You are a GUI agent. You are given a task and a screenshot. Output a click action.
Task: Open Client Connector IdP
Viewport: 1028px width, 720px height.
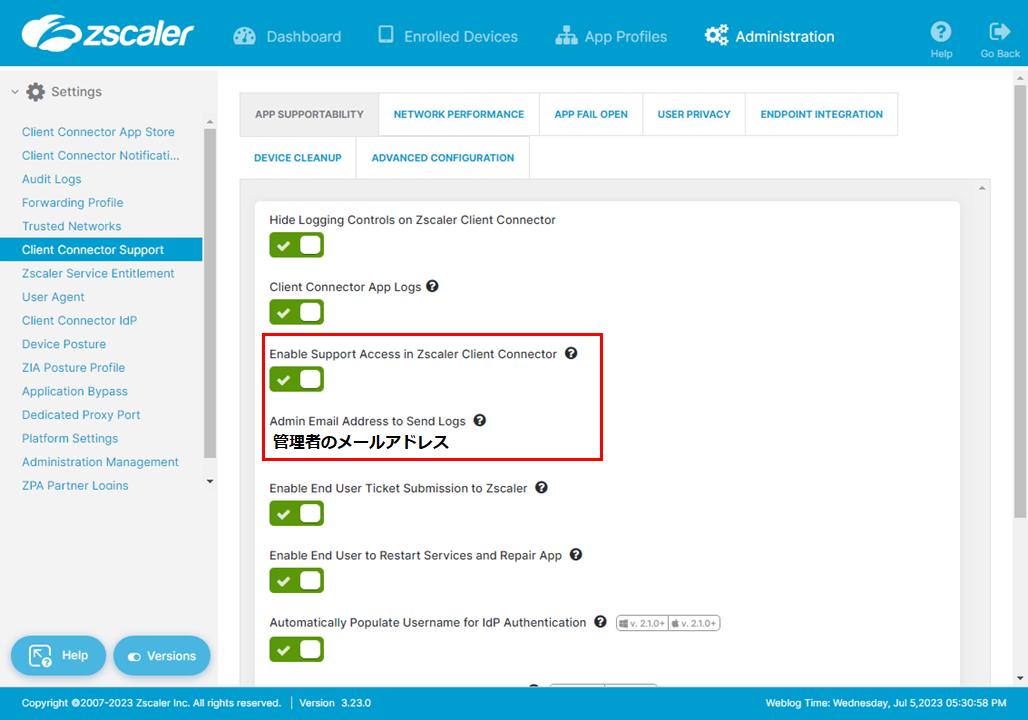pos(79,321)
